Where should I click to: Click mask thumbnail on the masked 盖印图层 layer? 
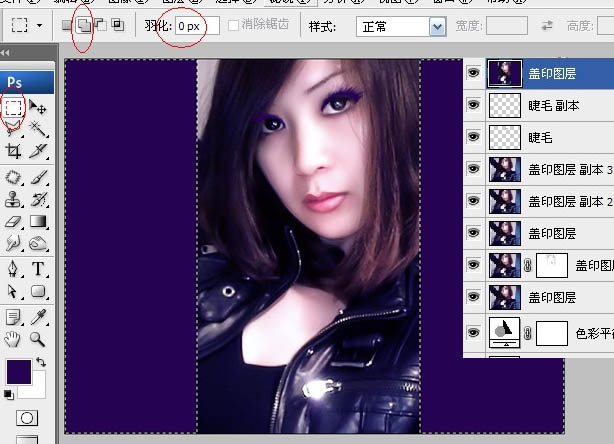coord(552,265)
